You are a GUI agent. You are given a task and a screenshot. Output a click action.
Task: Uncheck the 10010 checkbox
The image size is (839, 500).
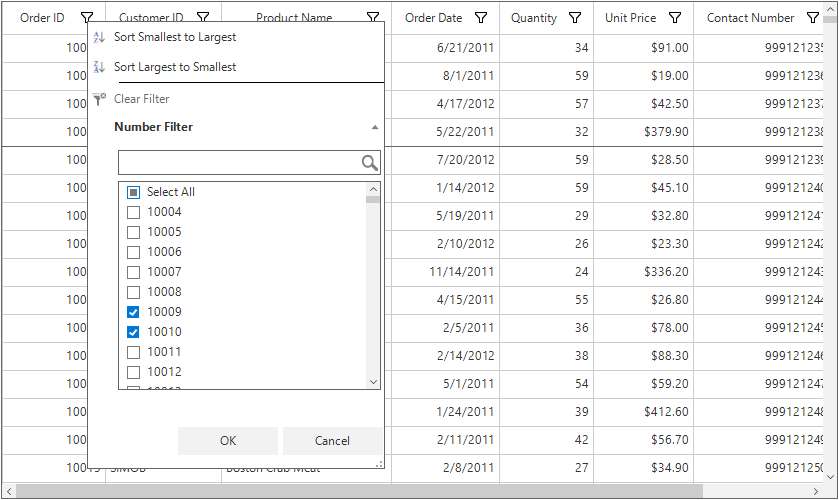133,332
